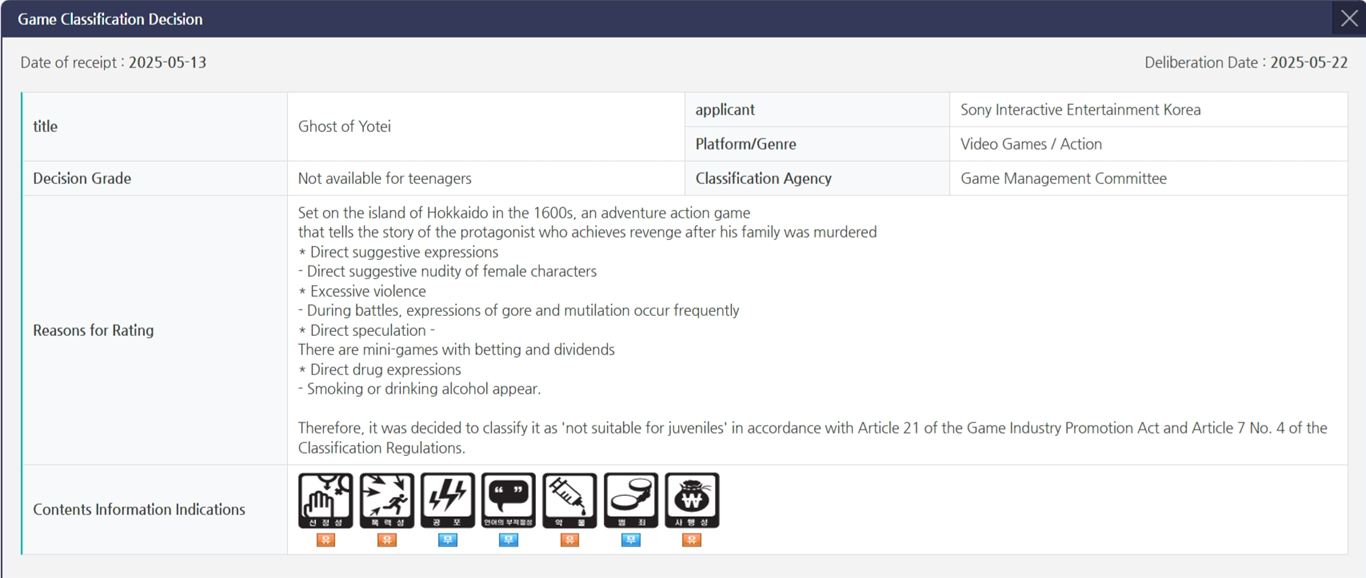This screenshot has height=578, width=1366.
Task: Click applicant Sony Interactive Entertainment Korea
Action: (x=1080, y=110)
